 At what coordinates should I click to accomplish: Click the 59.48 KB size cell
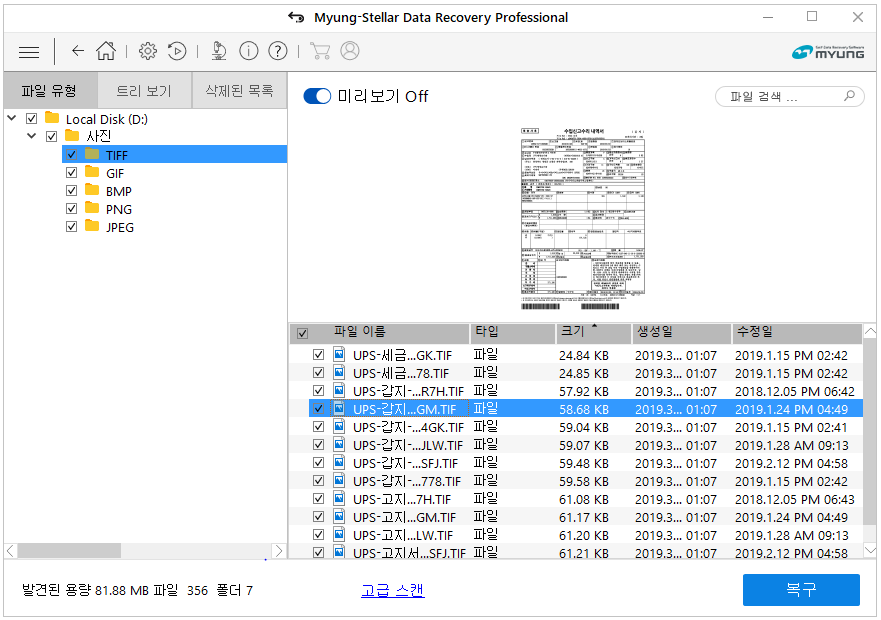pyautogui.click(x=584, y=464)
